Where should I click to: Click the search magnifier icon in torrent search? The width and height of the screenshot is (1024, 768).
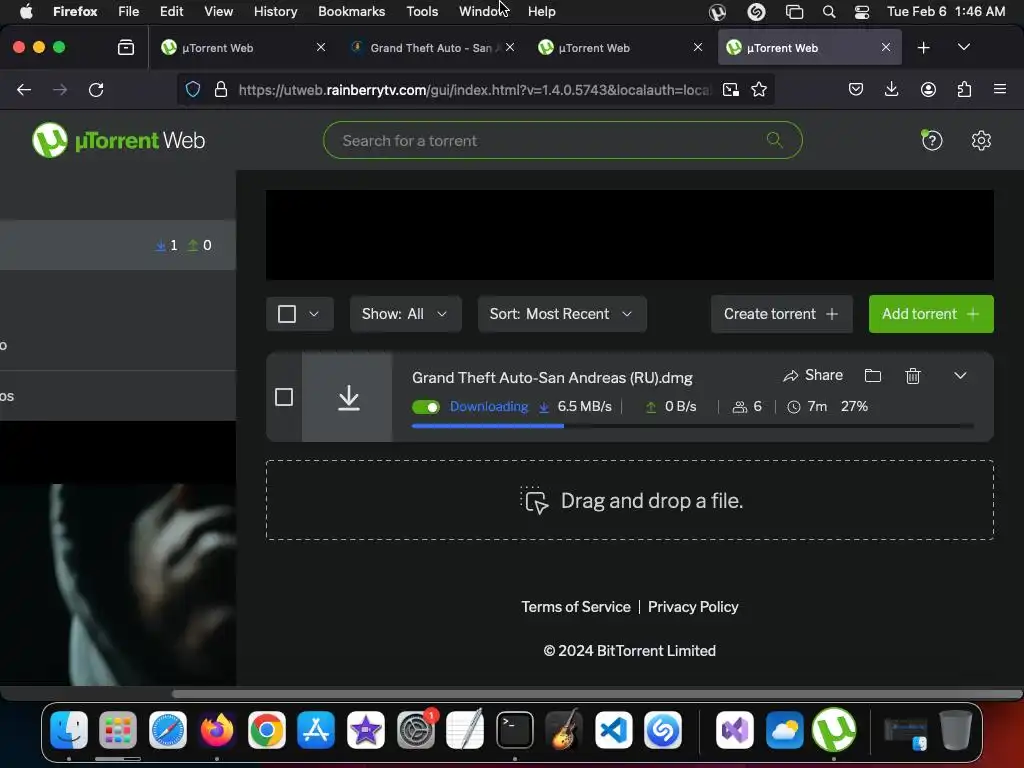pos(775,139)
